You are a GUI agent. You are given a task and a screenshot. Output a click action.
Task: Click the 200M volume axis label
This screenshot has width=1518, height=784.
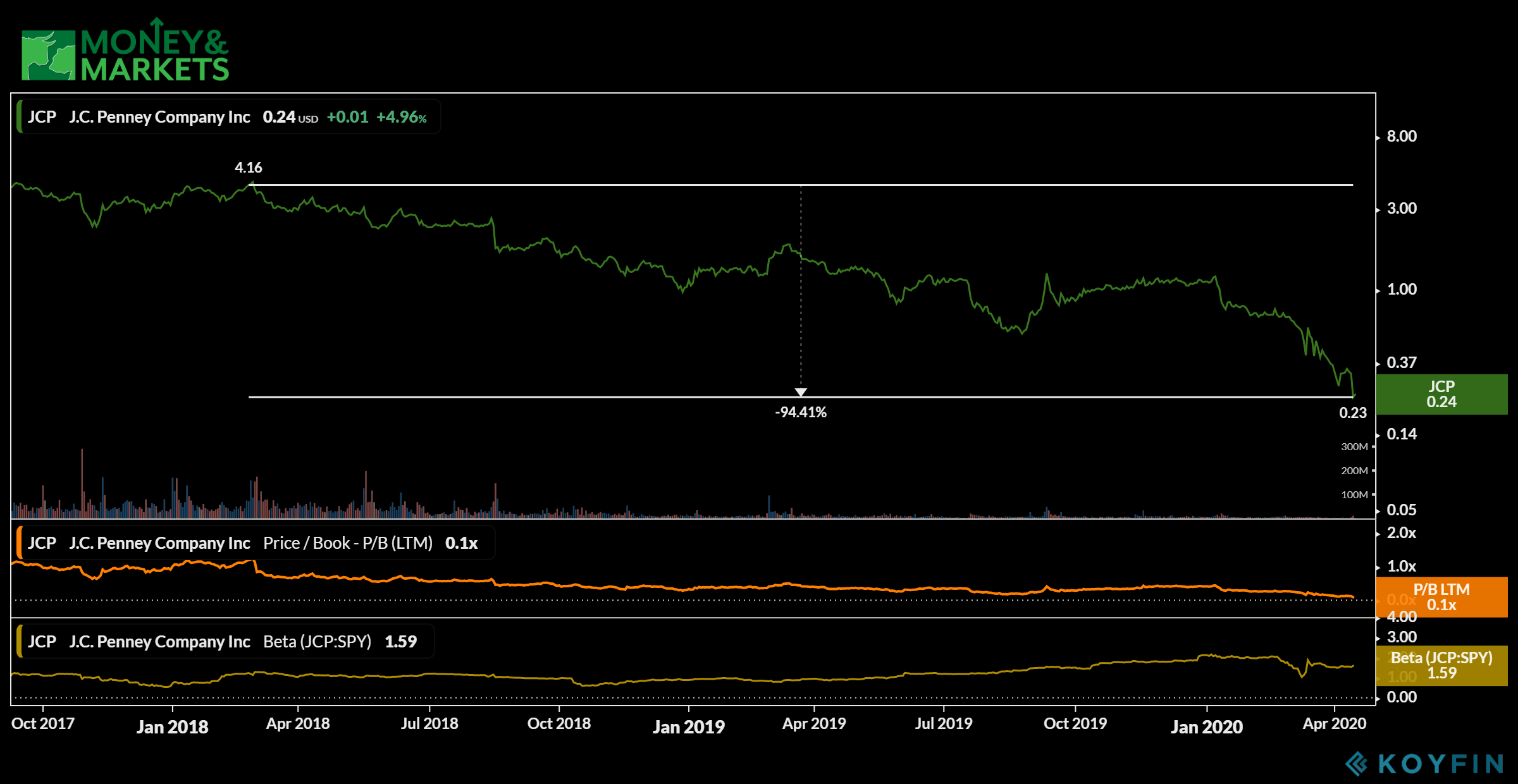(1354, 470)
